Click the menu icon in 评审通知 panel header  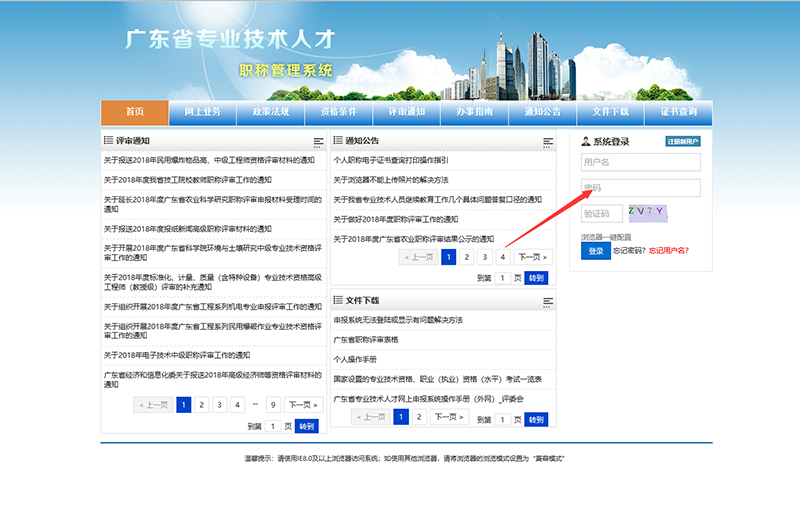pyautogui.click(x=318, y=142)
